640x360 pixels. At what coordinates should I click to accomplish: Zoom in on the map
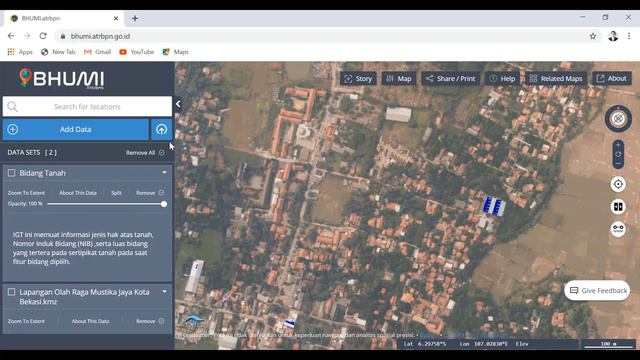(x=618, y=145)
